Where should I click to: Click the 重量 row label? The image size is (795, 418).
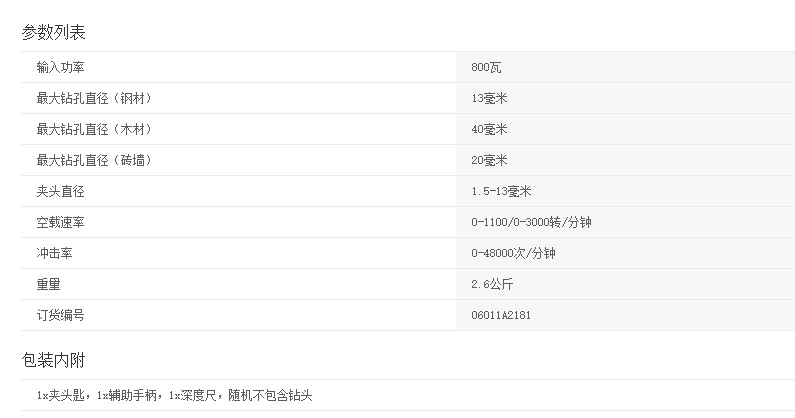[48, 284]
